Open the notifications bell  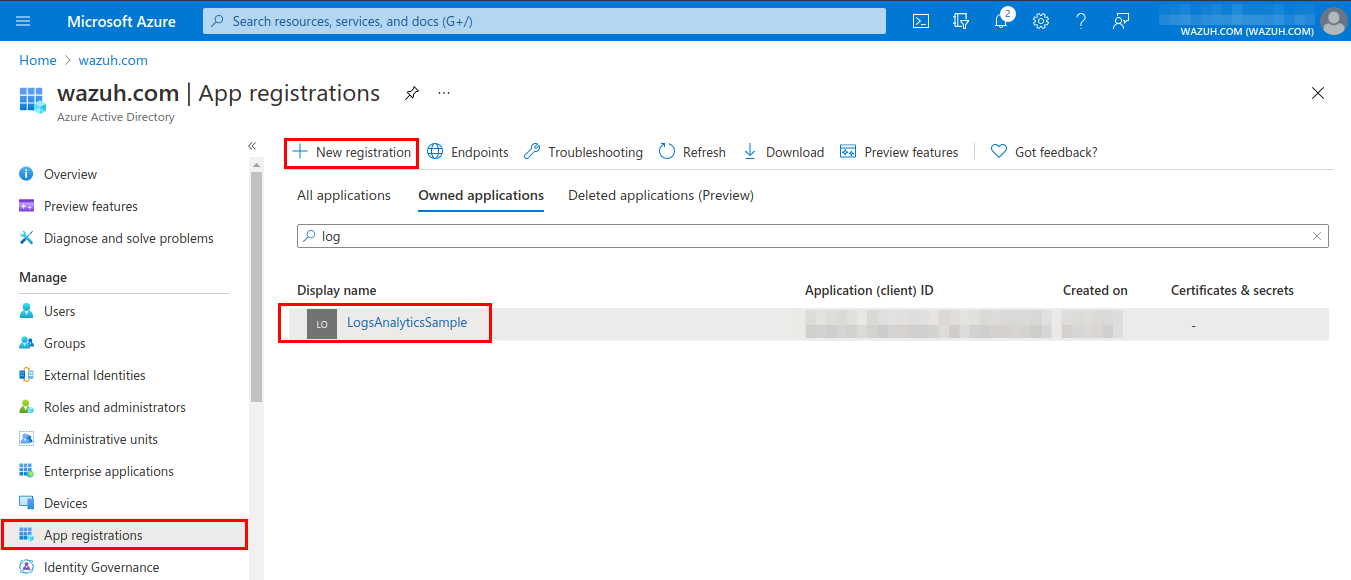click(1001, 21)
